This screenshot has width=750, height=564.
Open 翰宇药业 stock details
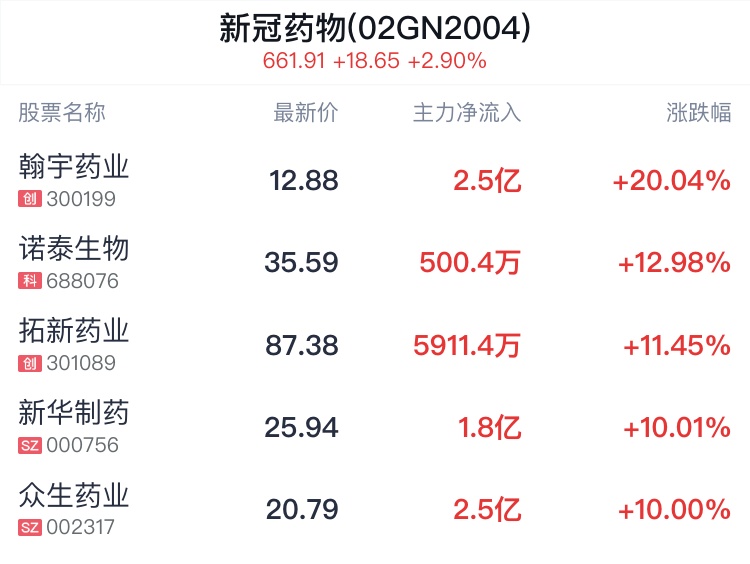(74, 167)
